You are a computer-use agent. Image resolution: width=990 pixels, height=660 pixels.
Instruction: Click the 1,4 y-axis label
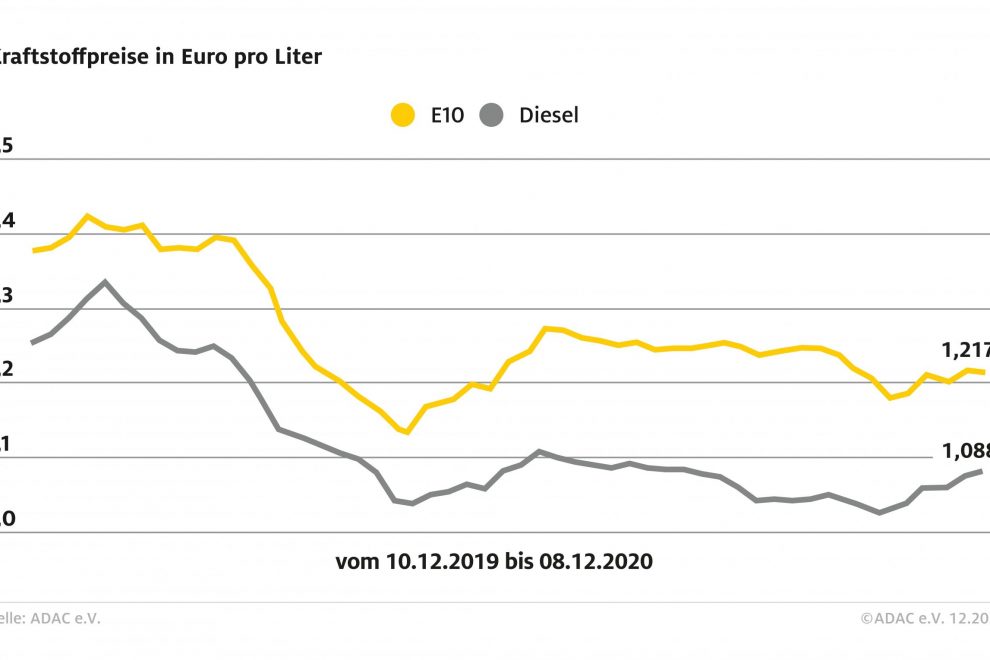coord(6,220)
